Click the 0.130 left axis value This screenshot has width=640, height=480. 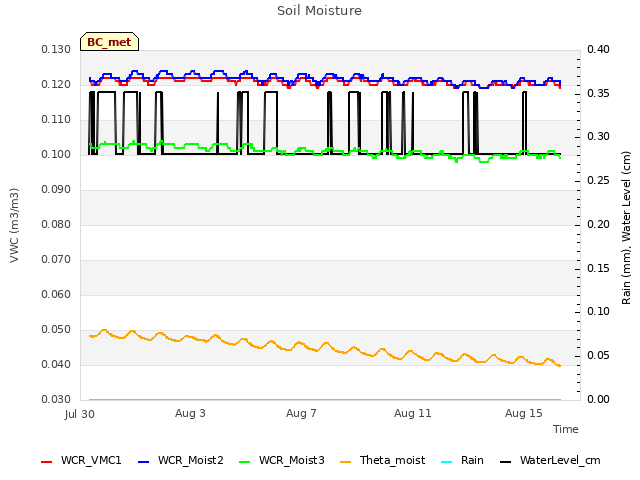(x=56, y=50)
